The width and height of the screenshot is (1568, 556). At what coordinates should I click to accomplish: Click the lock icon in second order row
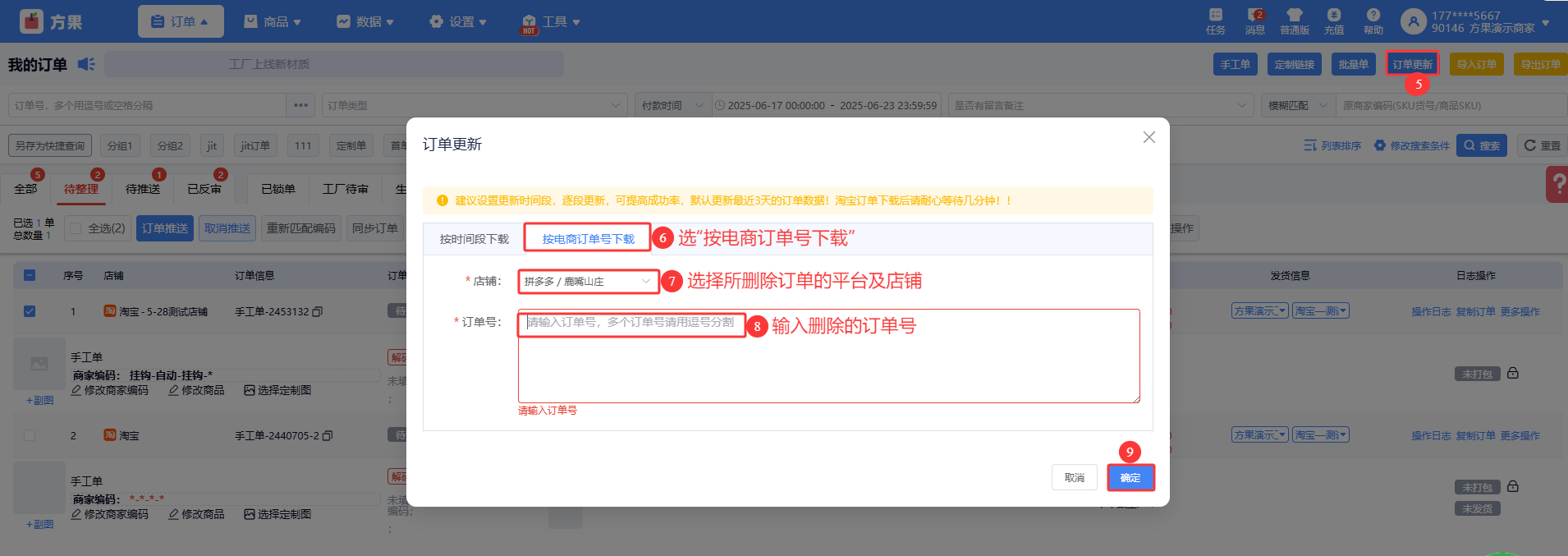(1513, 486)
